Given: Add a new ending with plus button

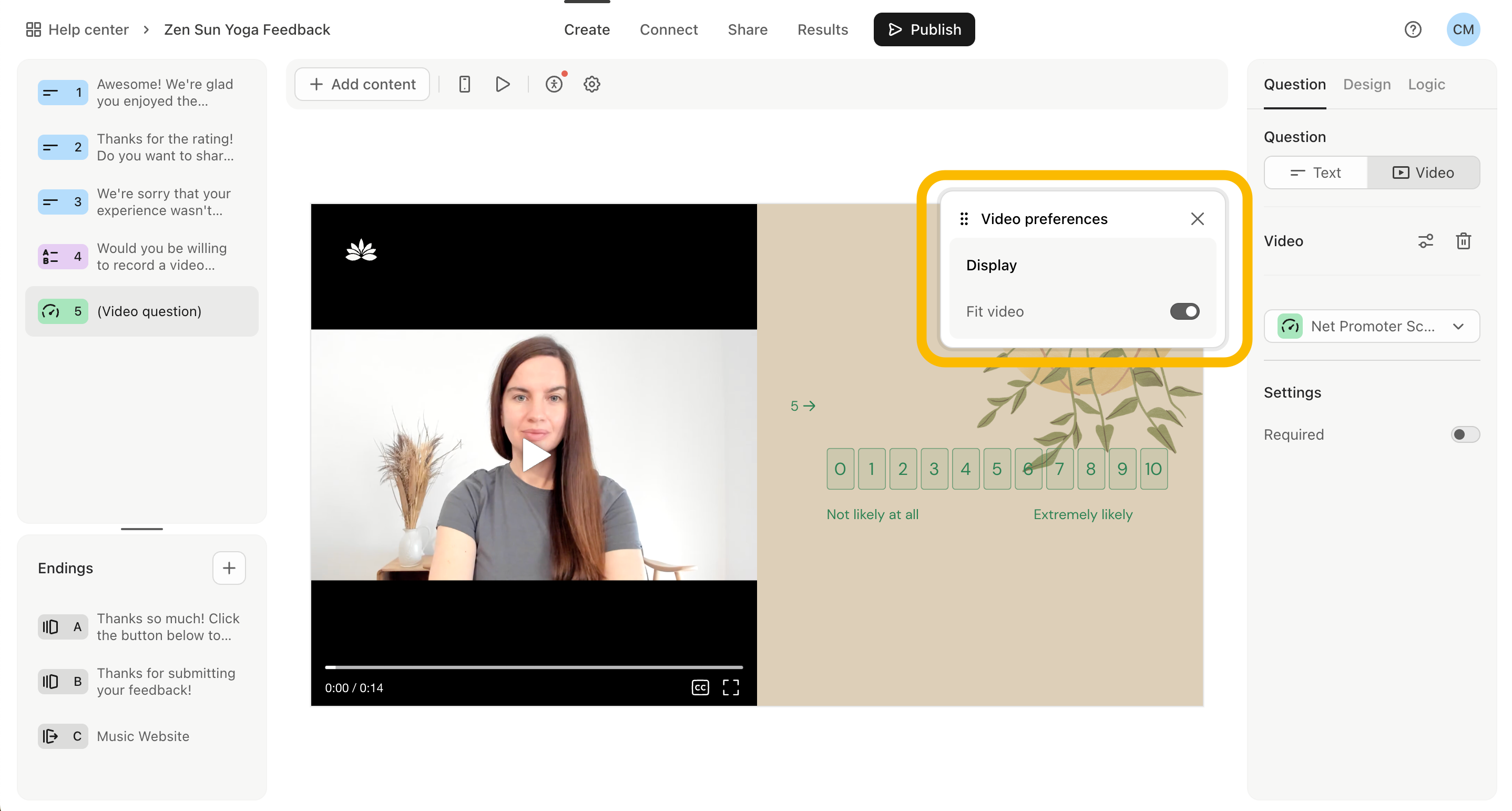Looking at the screenshot, I should 229,568.
